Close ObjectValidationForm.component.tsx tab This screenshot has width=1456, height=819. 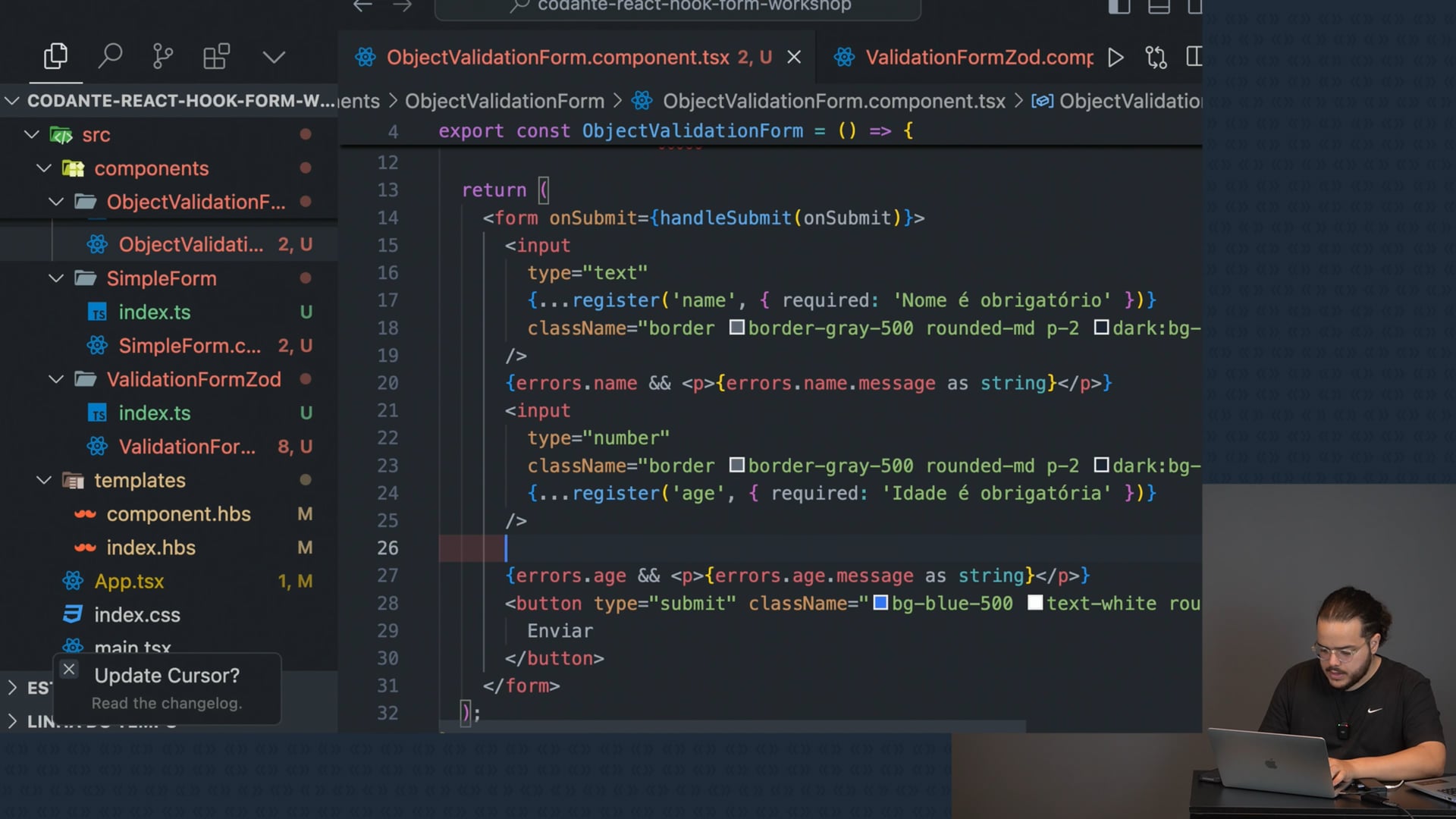point(794,58)
